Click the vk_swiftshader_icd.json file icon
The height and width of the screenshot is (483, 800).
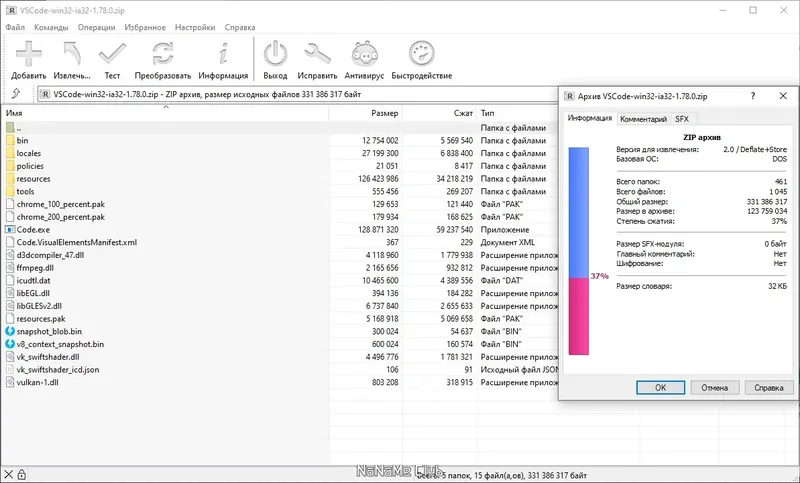click(10, 370)
